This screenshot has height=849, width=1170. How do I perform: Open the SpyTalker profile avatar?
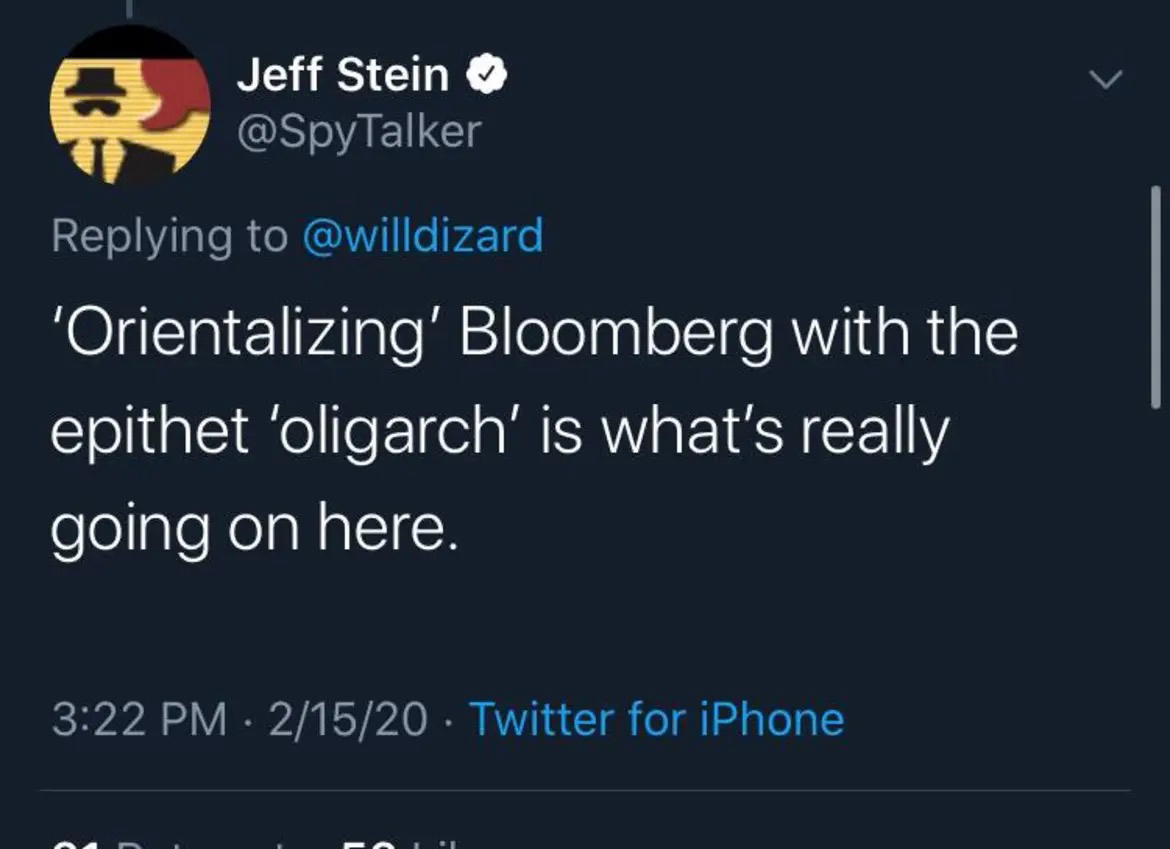pos(130,105)
